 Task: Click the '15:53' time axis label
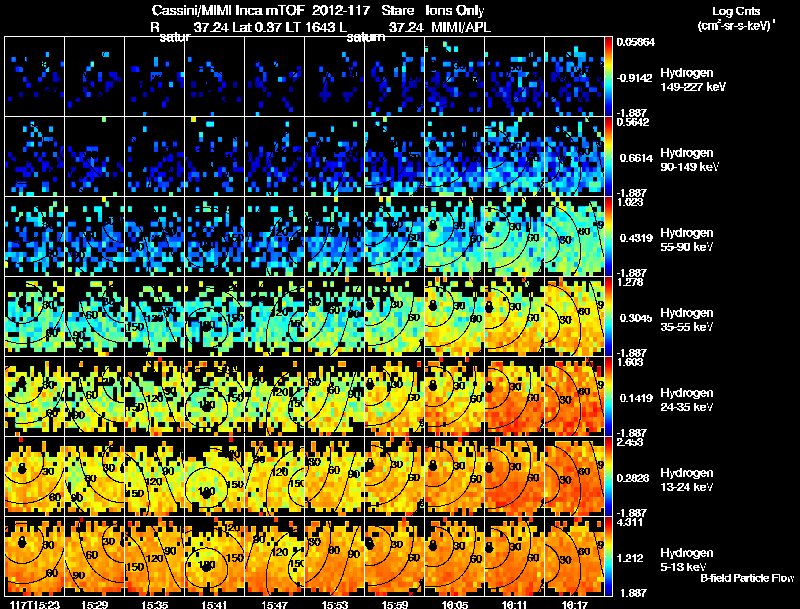[x=335, y=604]
